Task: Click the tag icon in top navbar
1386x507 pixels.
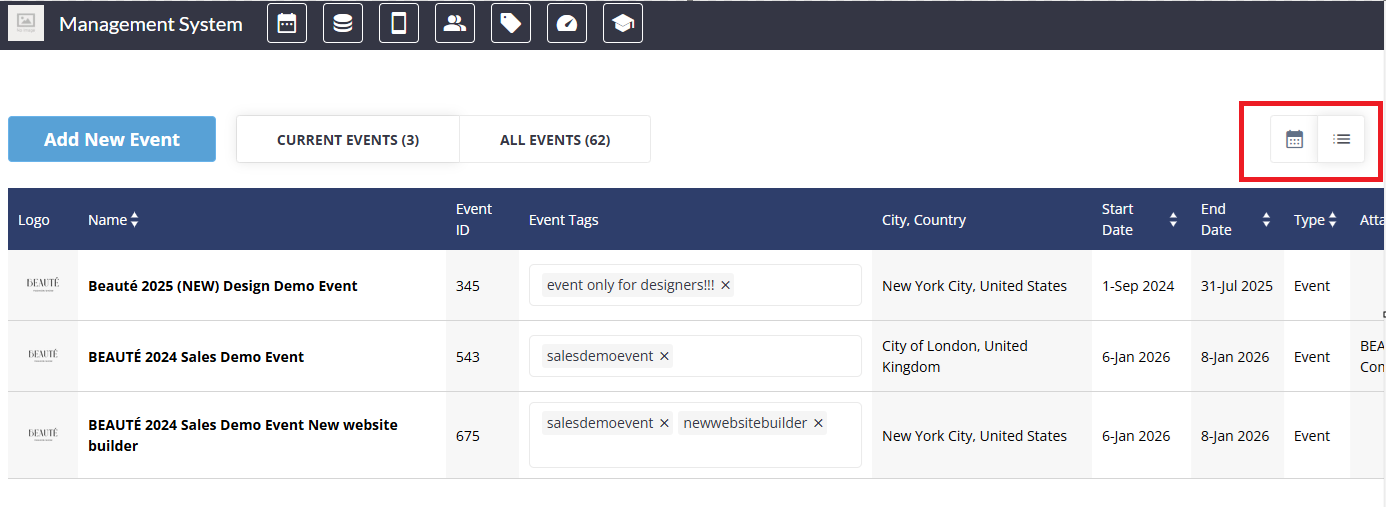Action: click(511, 24)
